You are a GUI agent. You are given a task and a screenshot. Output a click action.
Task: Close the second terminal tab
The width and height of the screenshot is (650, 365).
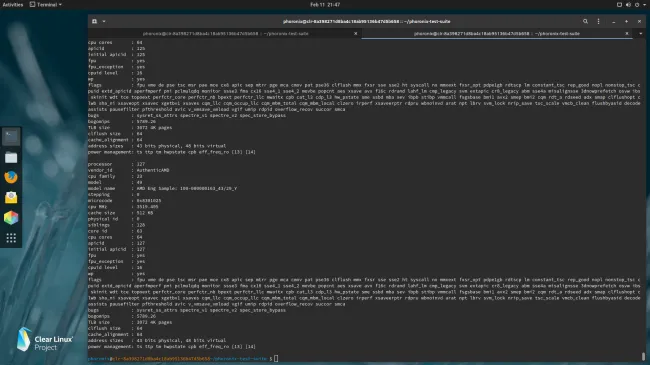coord(627,34)
